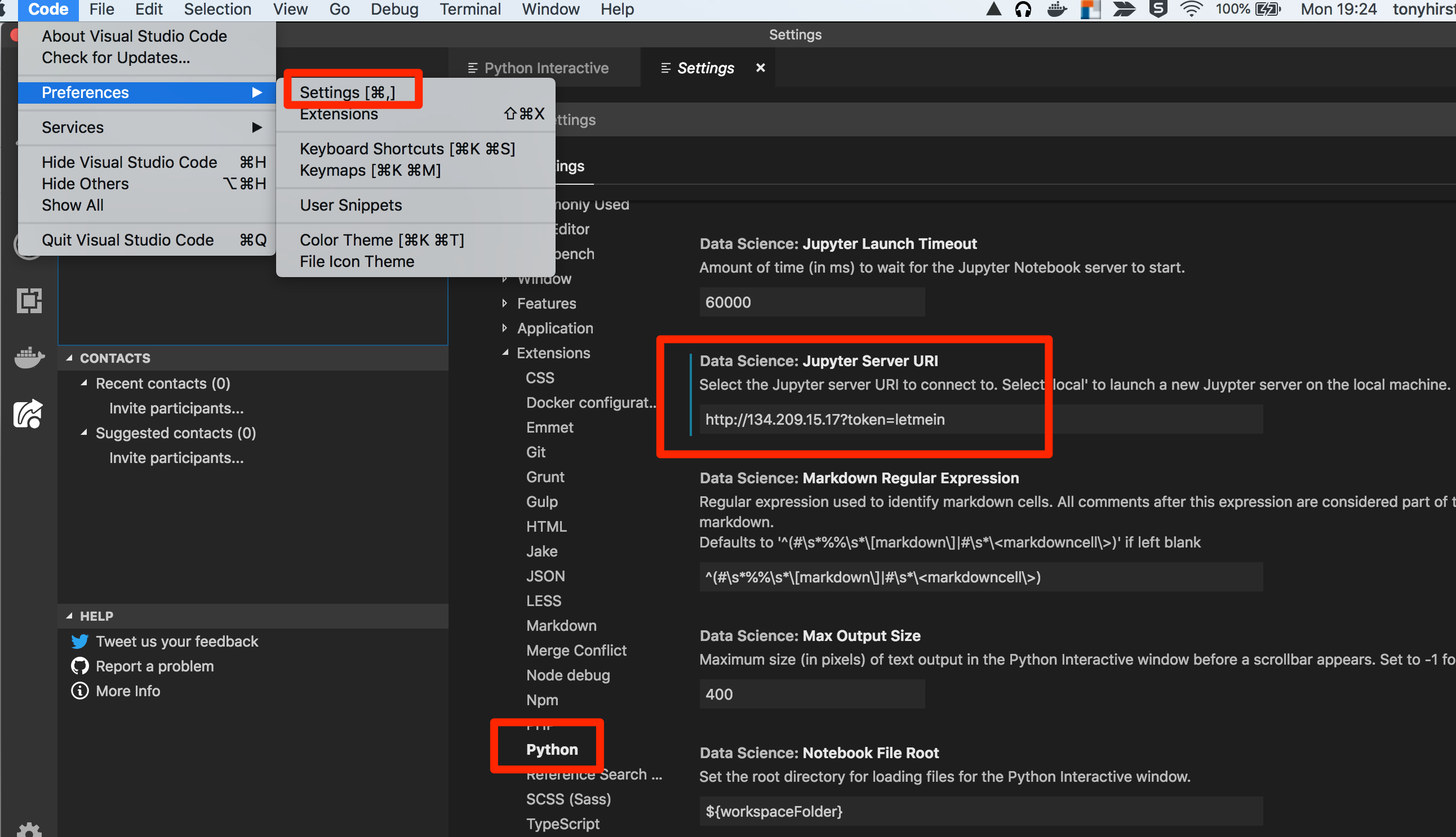
Task: Select About Visual Studio Code
Action: coord(147,35)
